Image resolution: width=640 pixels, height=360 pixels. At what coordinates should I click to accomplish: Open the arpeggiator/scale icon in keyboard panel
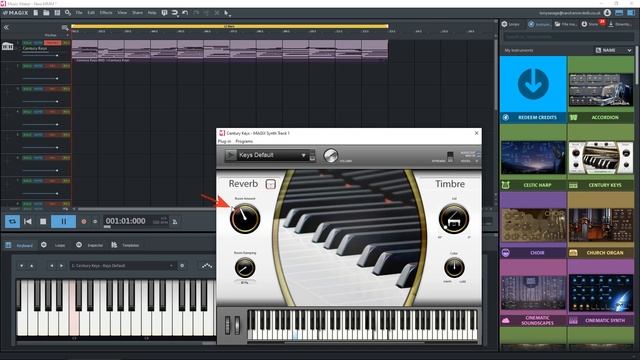[x=207, y=266]
